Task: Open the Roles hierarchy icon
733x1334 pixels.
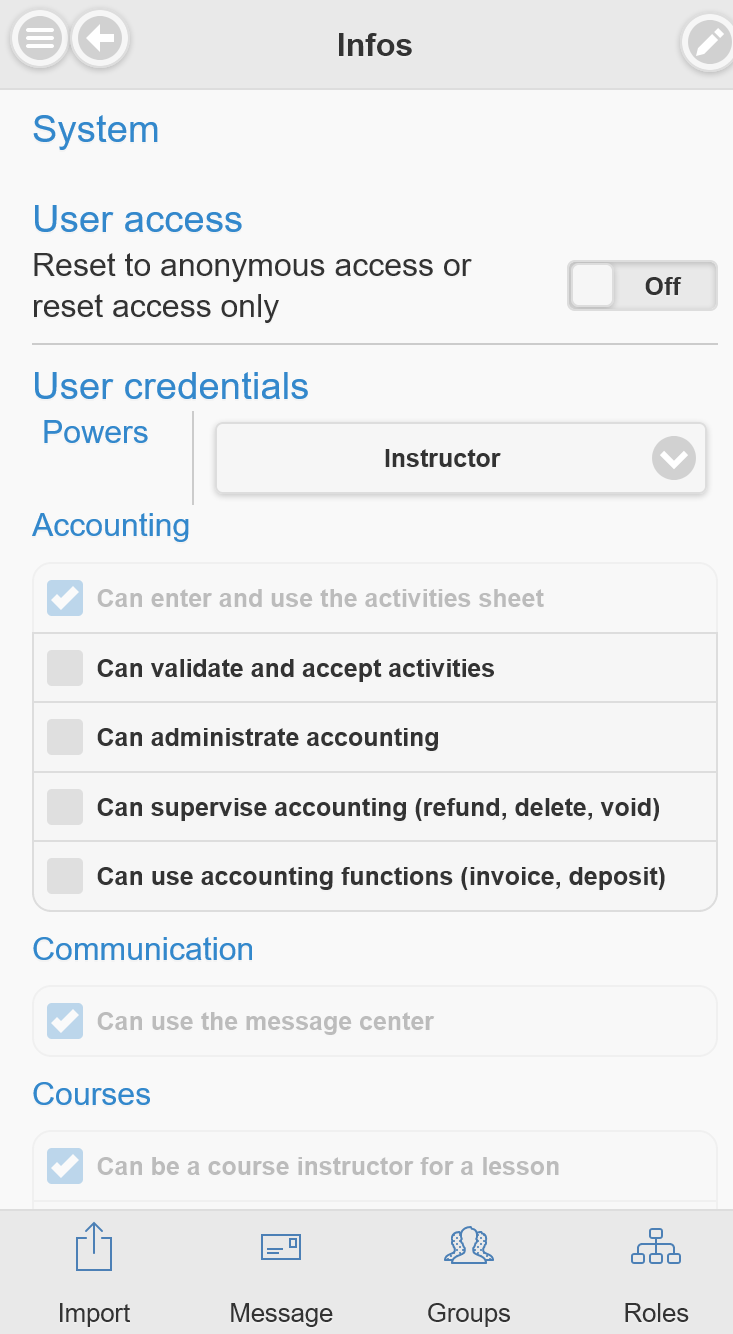Action: click(656, 1247)
